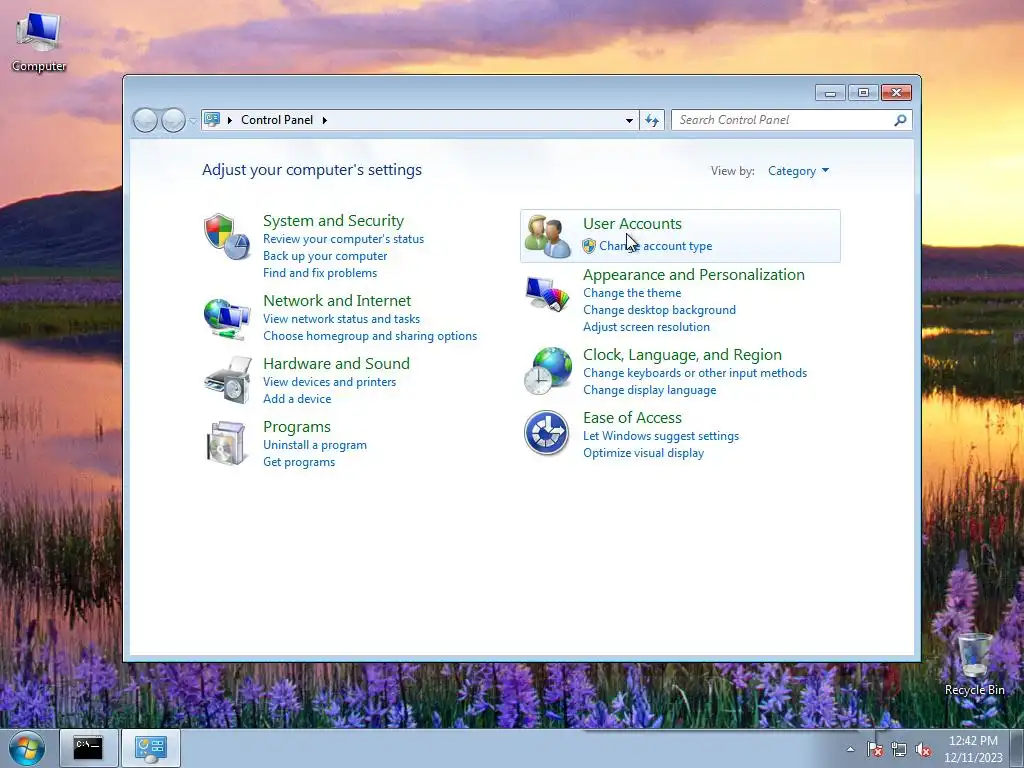Click the Forward navigation arrow button
Image resolution: width=1024 pixels, height=768 pixels.
tap(173, 120)
